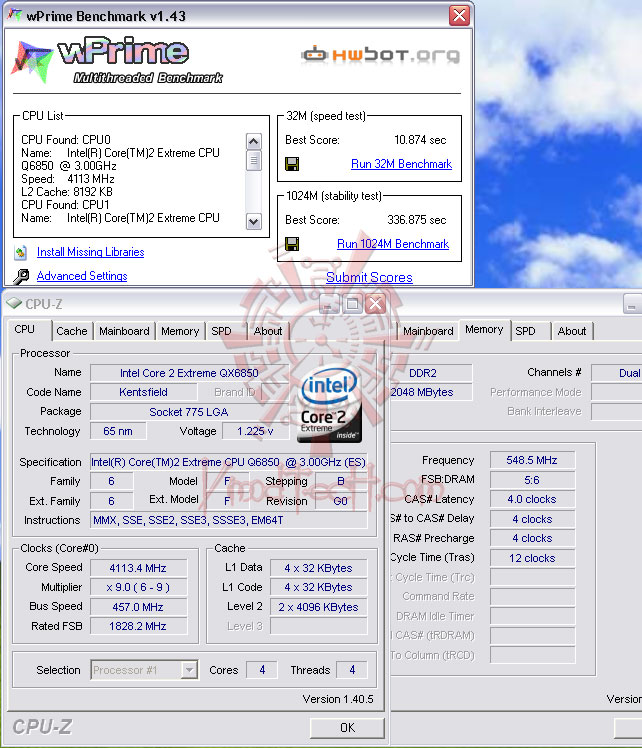Click the Cores count value
The height and width of the screenshot is (748, 642).
tap(262, 670)
